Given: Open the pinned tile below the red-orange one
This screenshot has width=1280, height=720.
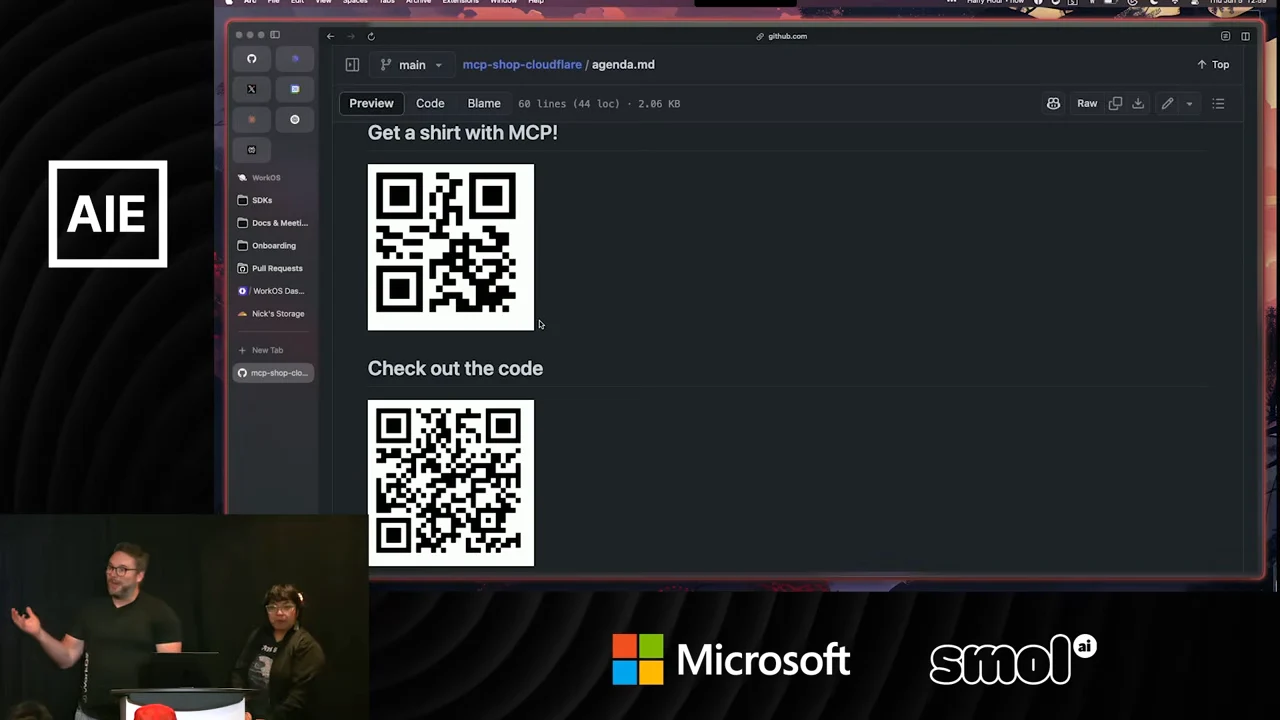Looking at the screenshot, I should (x=252, y=149).
